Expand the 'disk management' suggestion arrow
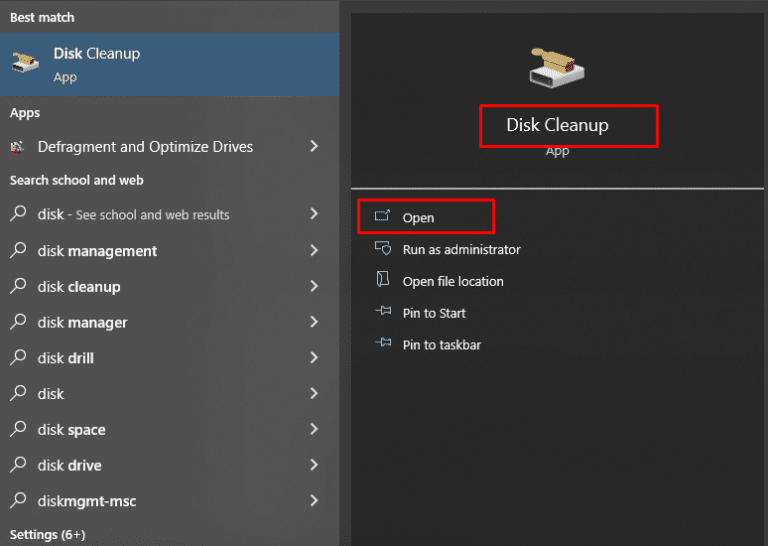This screenshot has height=546, width=768. pos(314,250)
